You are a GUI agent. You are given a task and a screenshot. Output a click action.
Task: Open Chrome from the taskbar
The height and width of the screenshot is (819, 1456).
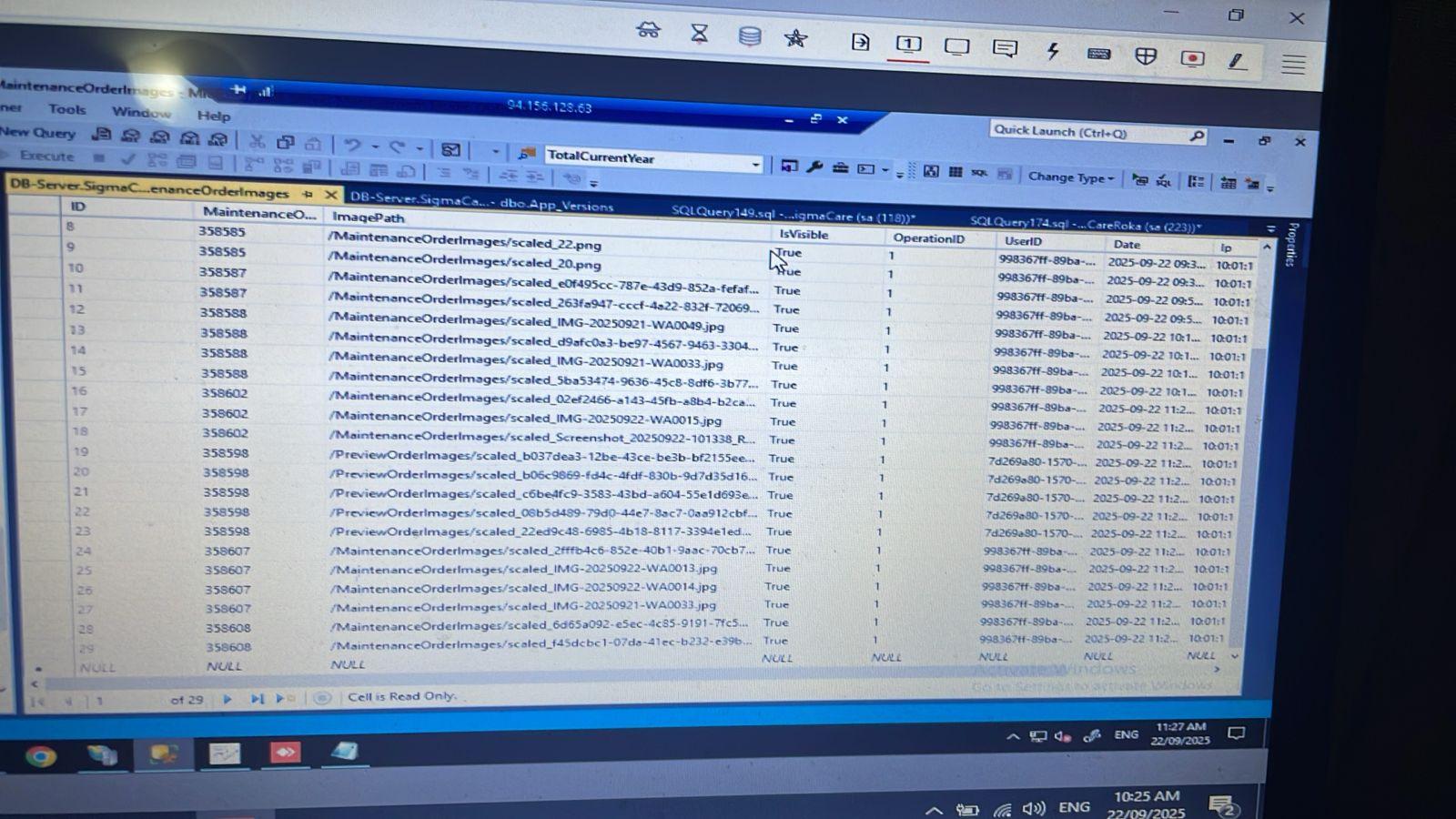pos(40,756)
